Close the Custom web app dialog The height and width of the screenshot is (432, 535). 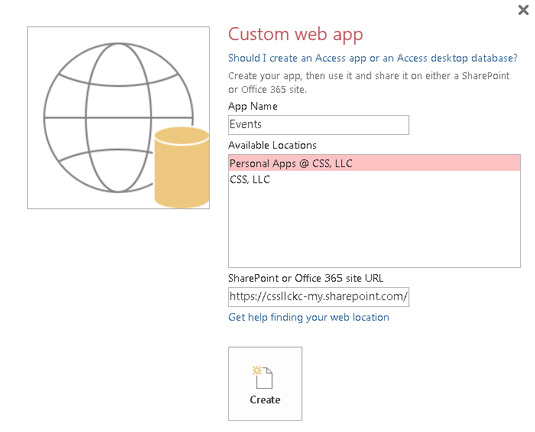coord(523,10)
